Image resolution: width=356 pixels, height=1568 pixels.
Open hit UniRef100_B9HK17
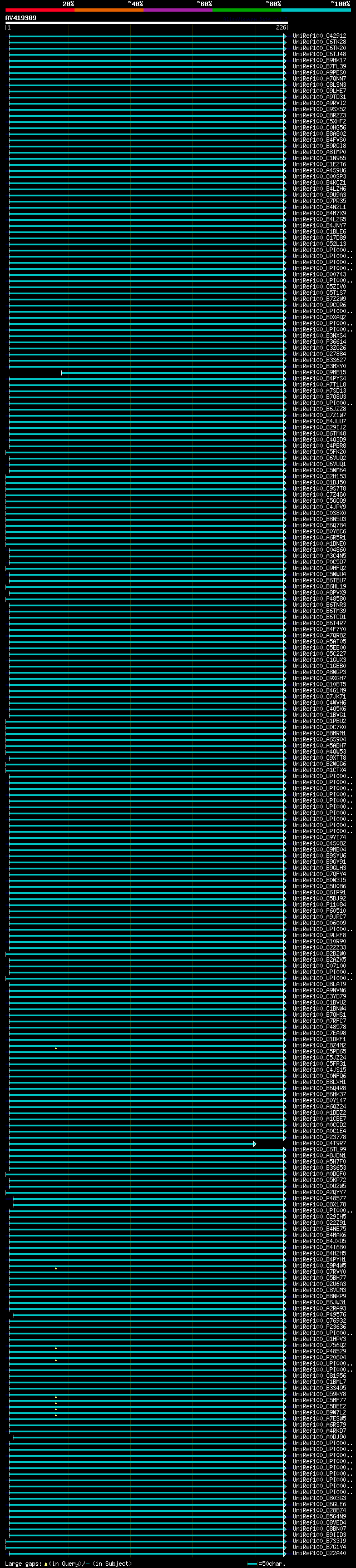click(x=319, y=60)
